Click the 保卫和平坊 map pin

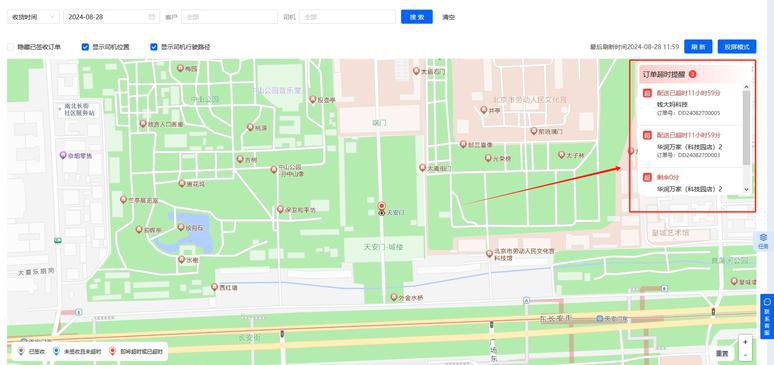pyautogui.click(x=280, y=209)
